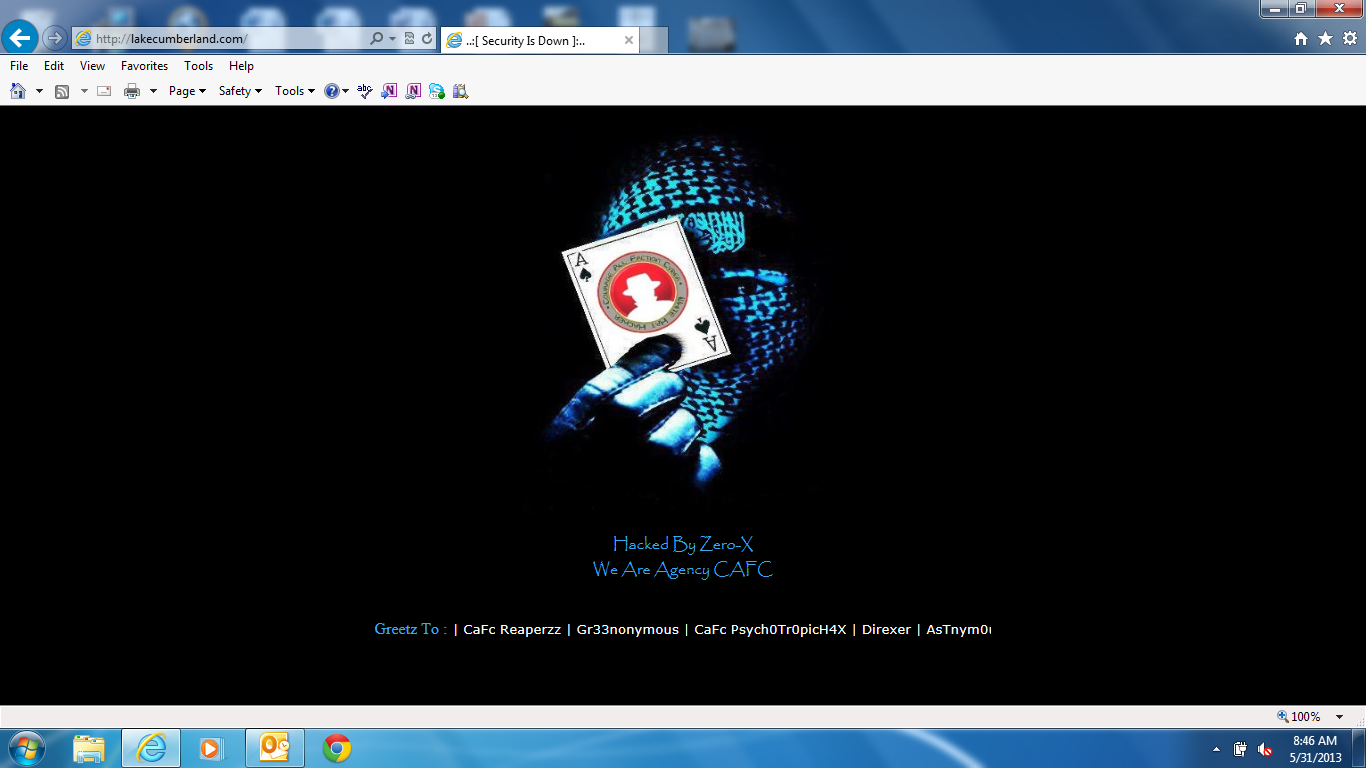Open the Page dropdown menu

187,91
